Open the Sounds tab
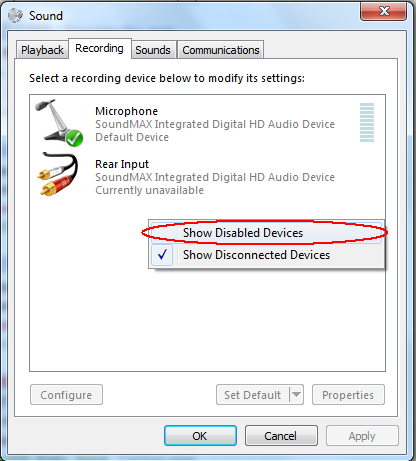The height and width of the screenshot is (461, 416). point(153,50)
